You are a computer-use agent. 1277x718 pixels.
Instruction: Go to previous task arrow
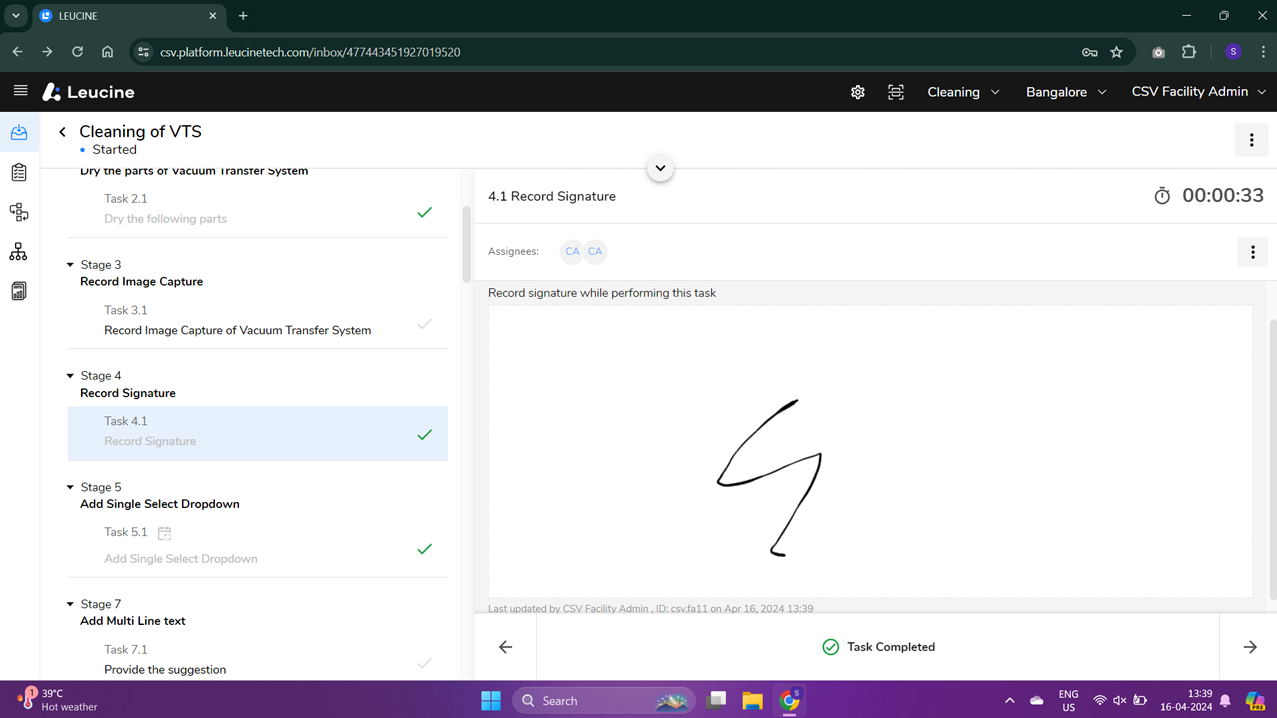505,647
